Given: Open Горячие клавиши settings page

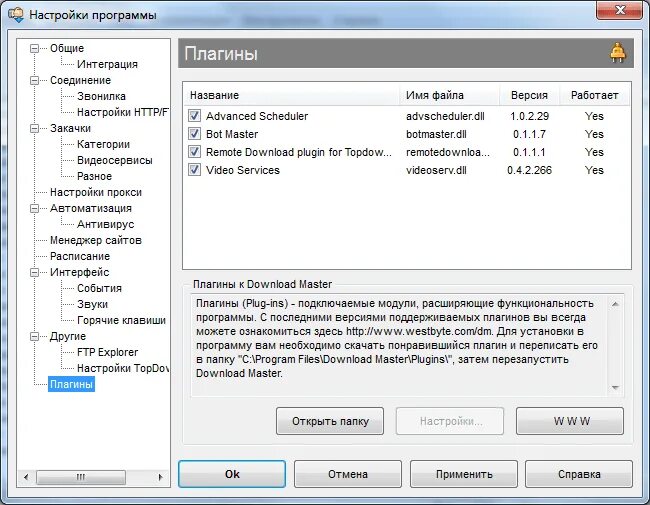Looking at the screenshot, I should (x=121, y=320).
